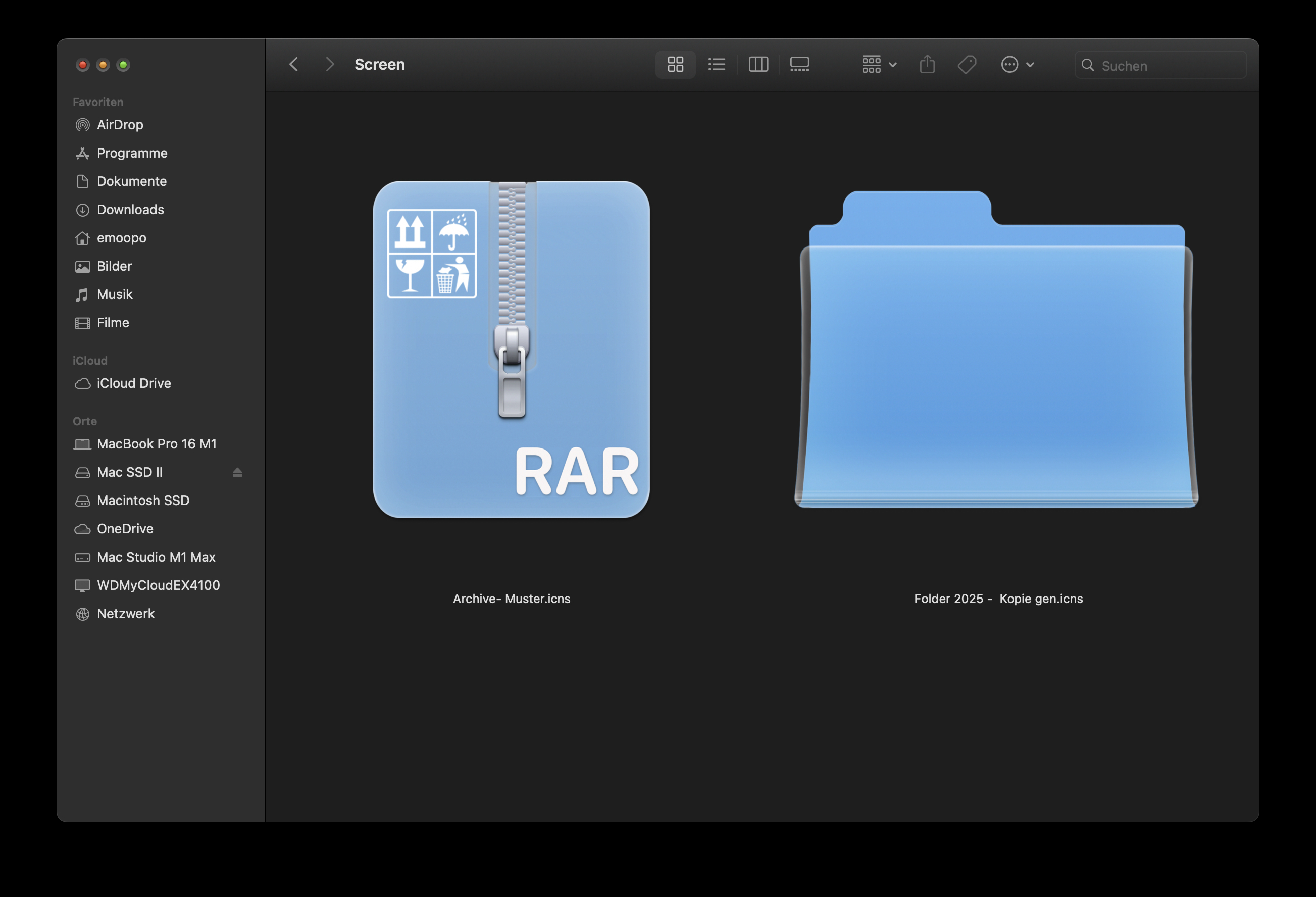The width and height of the screenshot is (1316, 897).
Task: Open Netzwerk in the sidebar
Action: pos(125,614)
